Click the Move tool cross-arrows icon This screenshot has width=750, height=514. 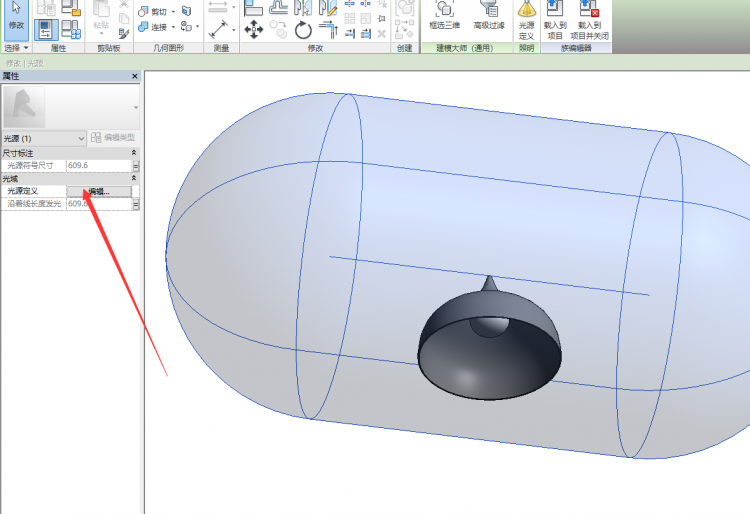coord(254,29)
